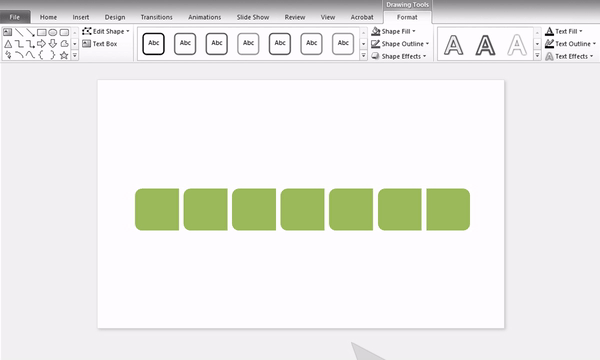The image size is (600, 360).
Task: Select the down arrow shape
Action: (x=53, y=44)
